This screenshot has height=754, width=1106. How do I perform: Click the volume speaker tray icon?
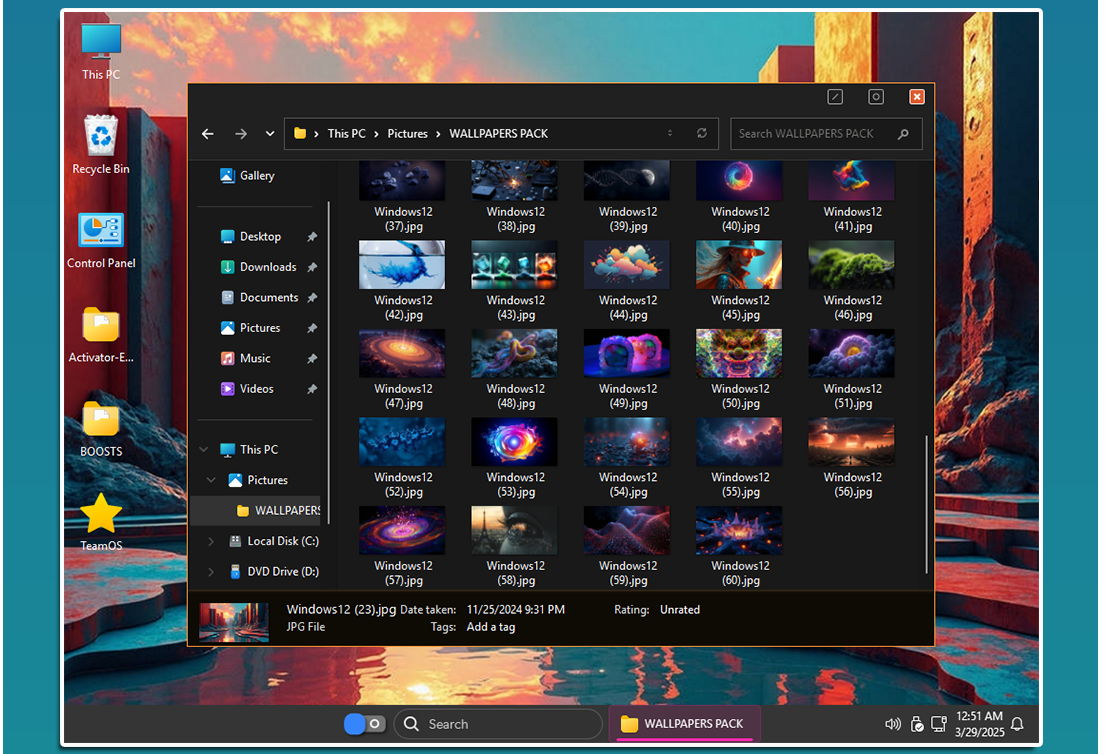point(893,724)
